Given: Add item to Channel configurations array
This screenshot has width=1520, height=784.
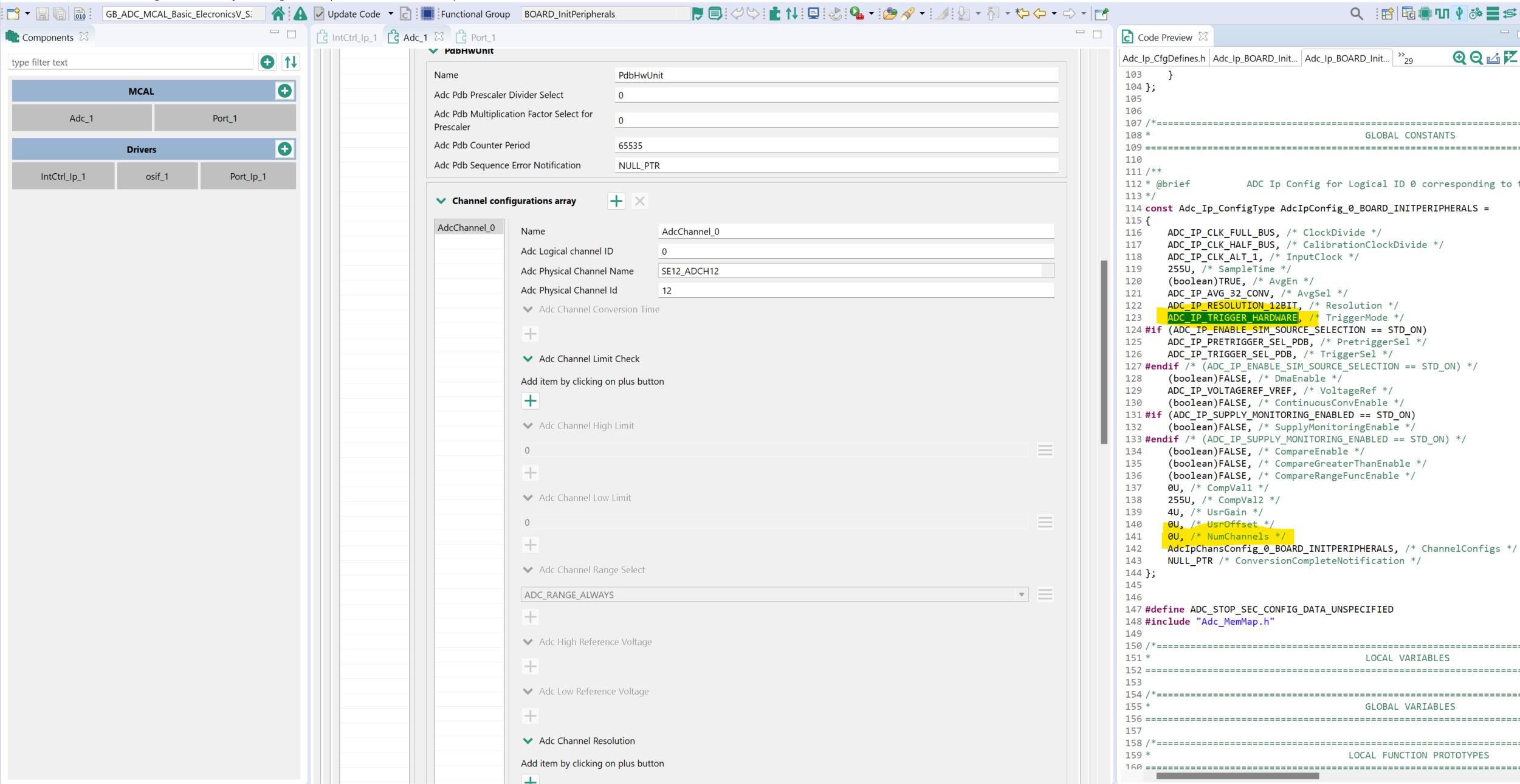Looking at the screenshot, I should click(616, 201).
